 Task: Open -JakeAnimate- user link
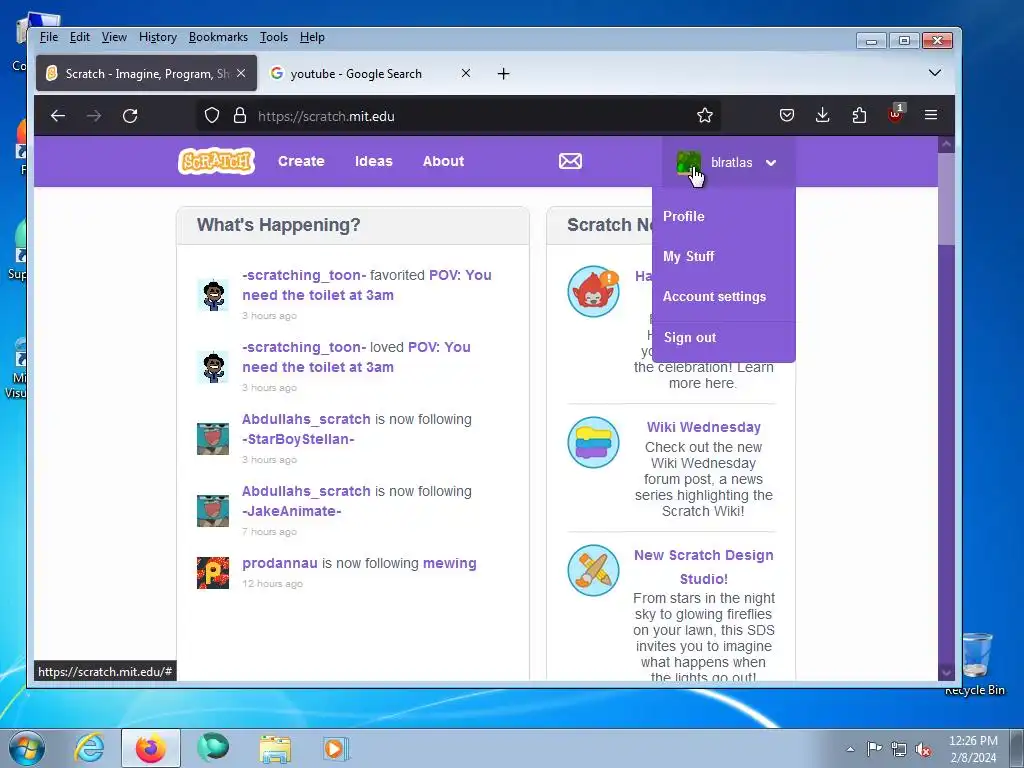pyautogui.click(x=292, y=511)
